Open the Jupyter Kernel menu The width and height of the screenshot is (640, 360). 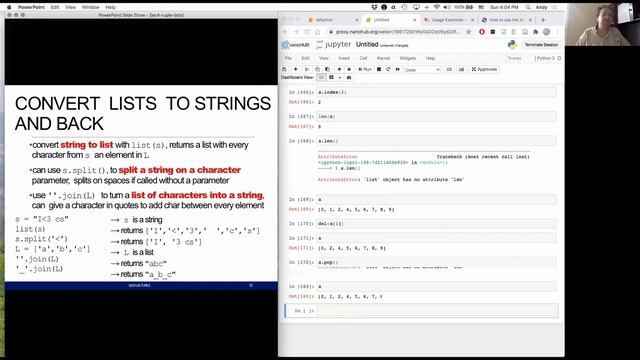coord(383,58)
